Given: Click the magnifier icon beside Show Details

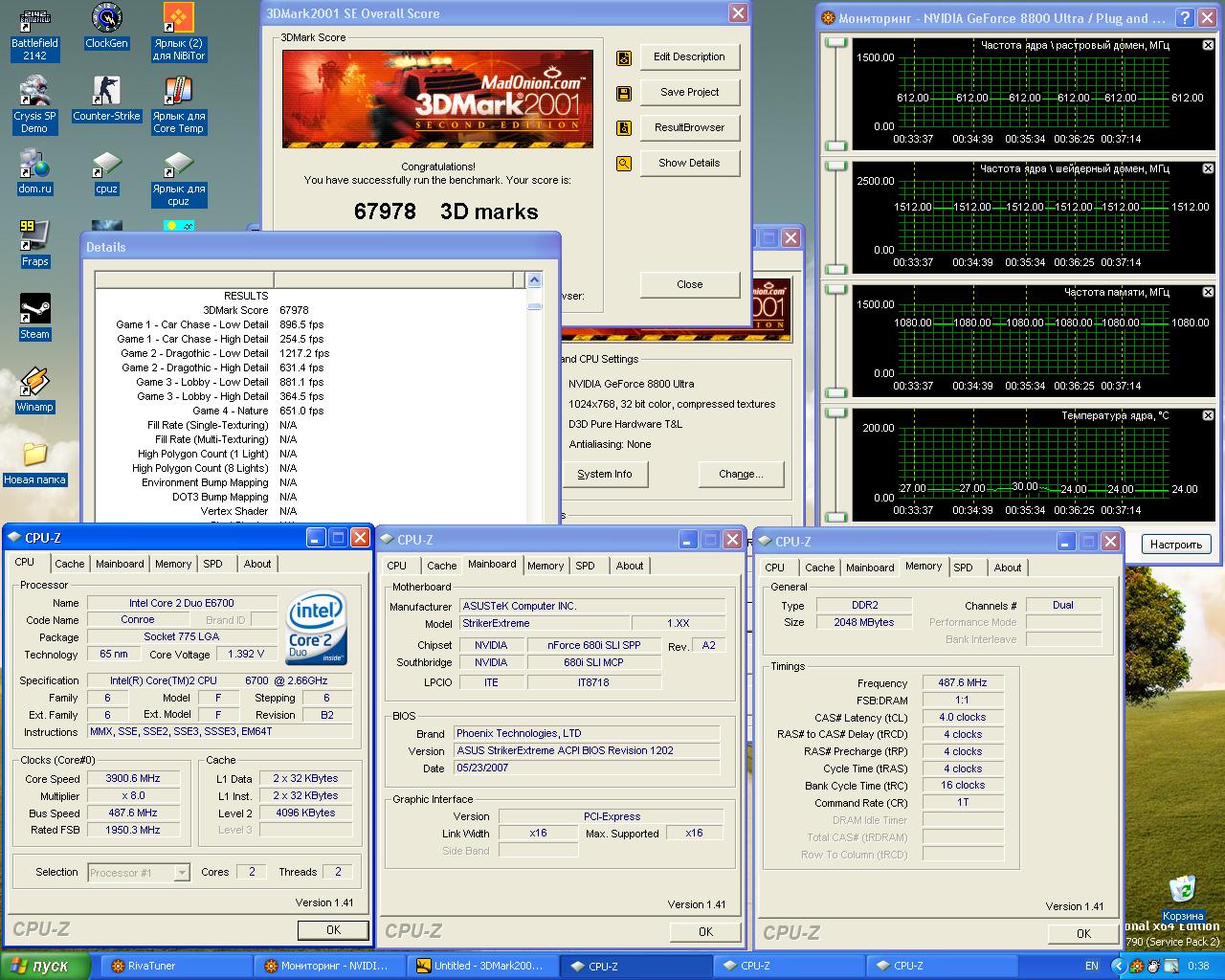Looking at the screenshot, I should coord(624,164).
